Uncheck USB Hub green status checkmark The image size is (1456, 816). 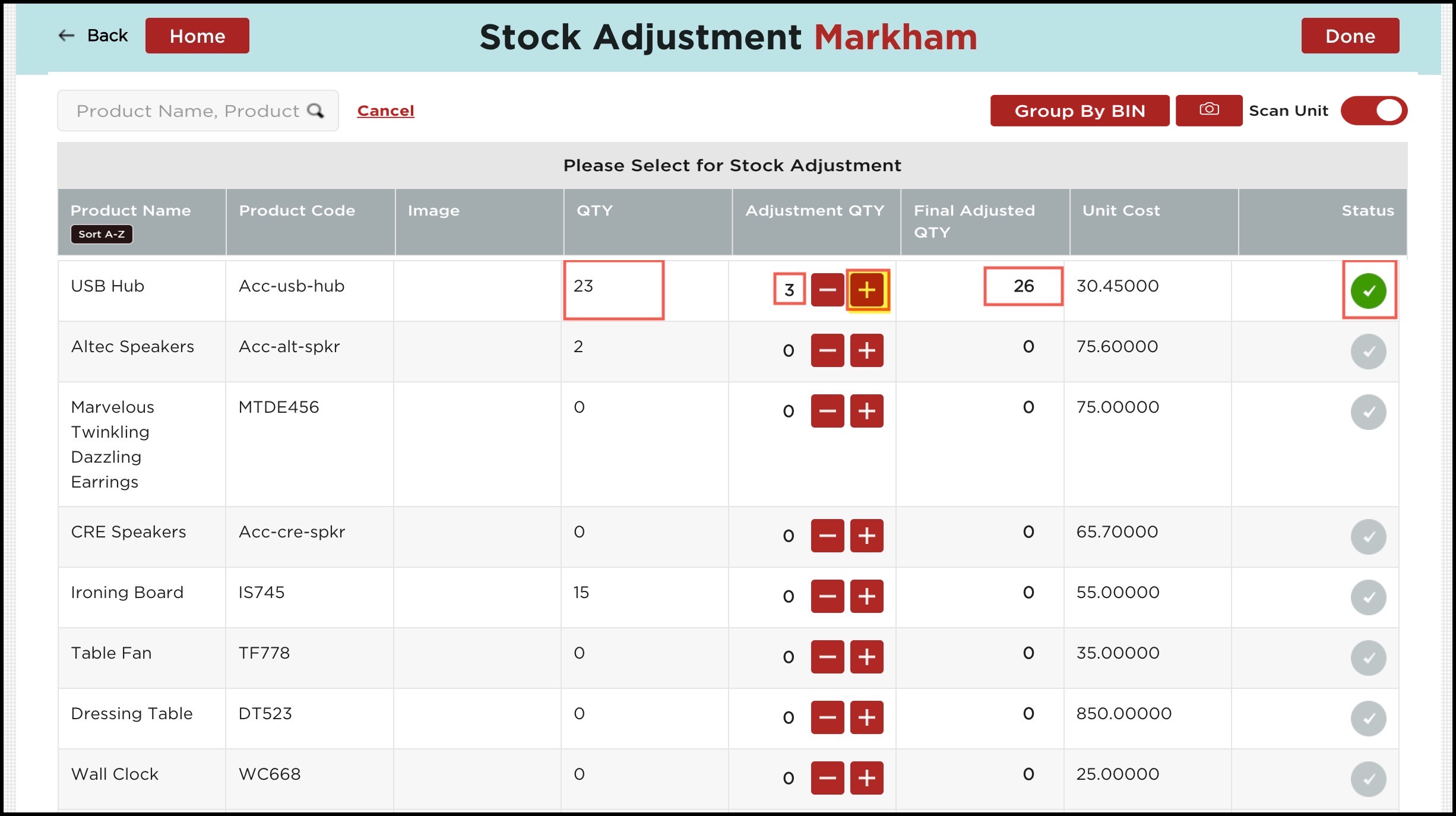pyautogui.click(x=1368, y=291)
